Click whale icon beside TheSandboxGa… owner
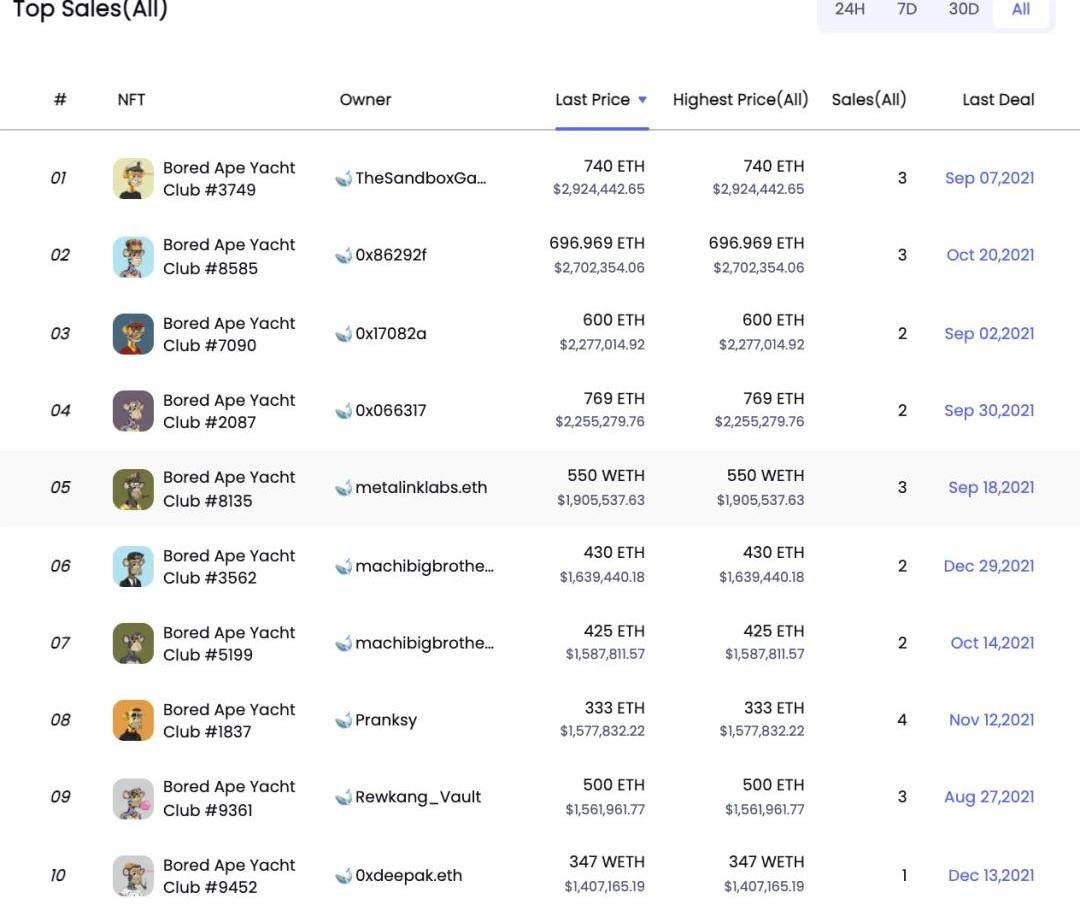1080x904 pixels. point(343,178)
